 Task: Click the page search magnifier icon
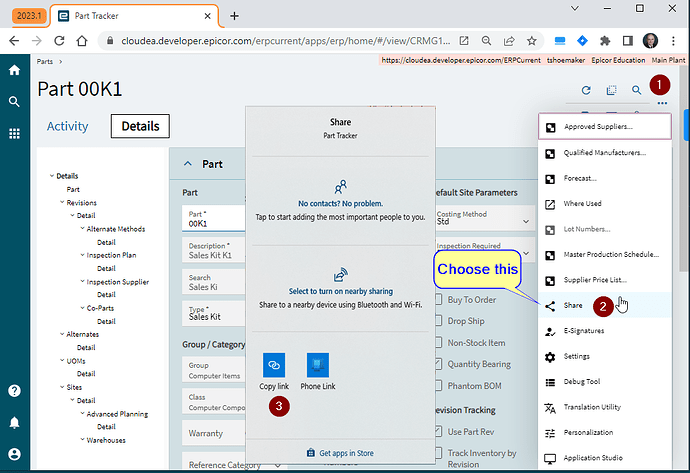pos(636,90)
